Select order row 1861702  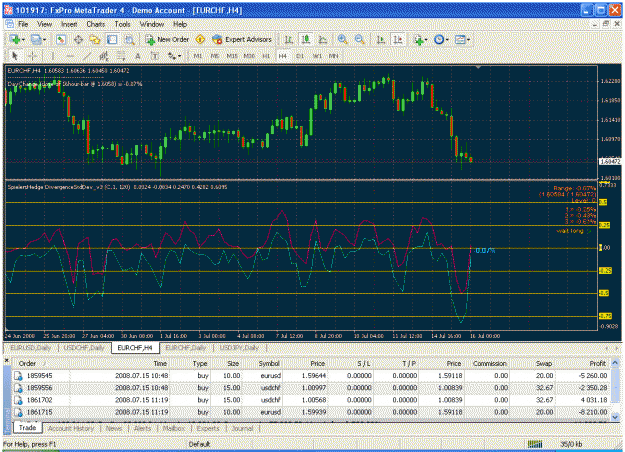click(x=311, y=400)
